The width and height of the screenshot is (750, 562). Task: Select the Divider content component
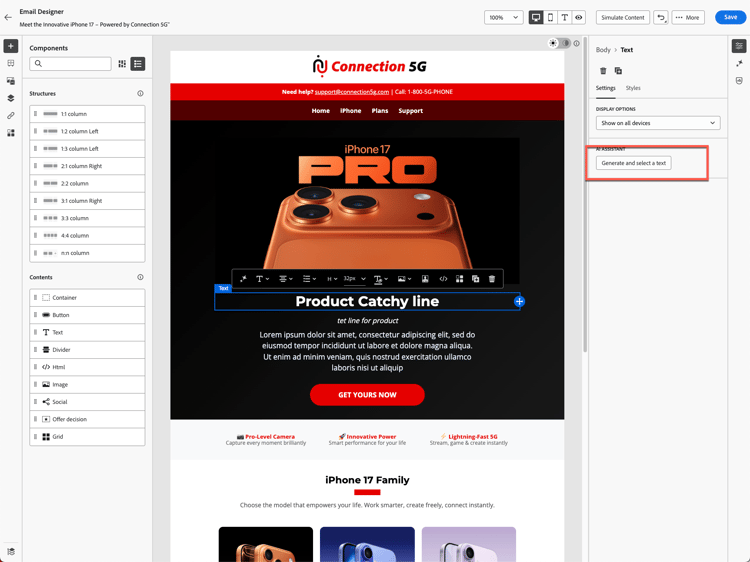pos(87,350)
